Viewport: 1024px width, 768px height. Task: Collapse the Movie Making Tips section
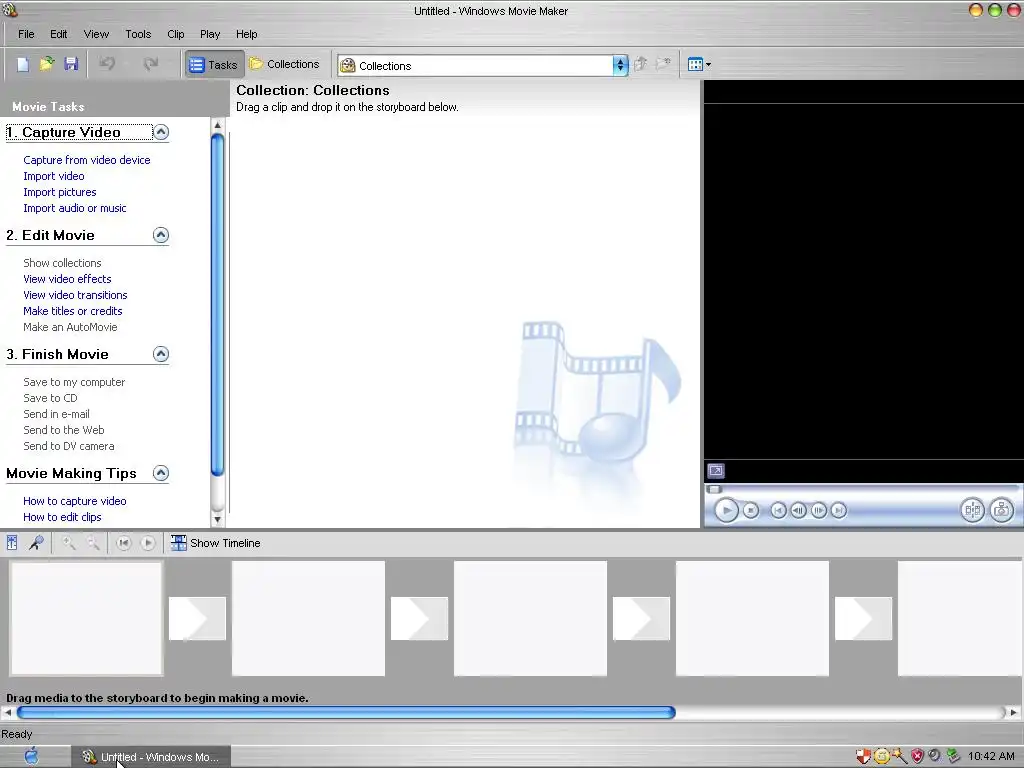(161, 473)
